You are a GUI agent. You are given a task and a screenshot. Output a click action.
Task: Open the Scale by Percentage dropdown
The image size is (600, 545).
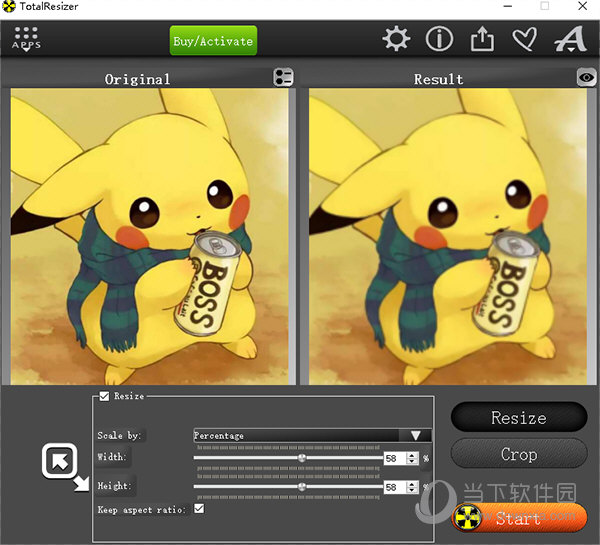click(x=312, y=436)
